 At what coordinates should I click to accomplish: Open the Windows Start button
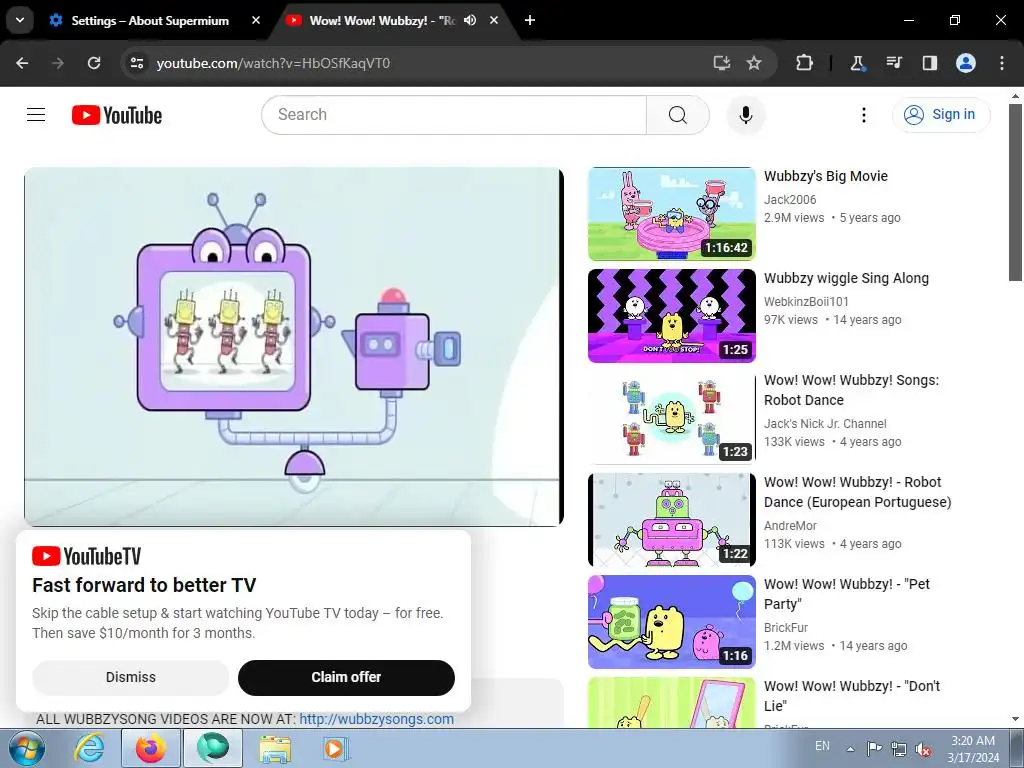(x=25, y=748)
